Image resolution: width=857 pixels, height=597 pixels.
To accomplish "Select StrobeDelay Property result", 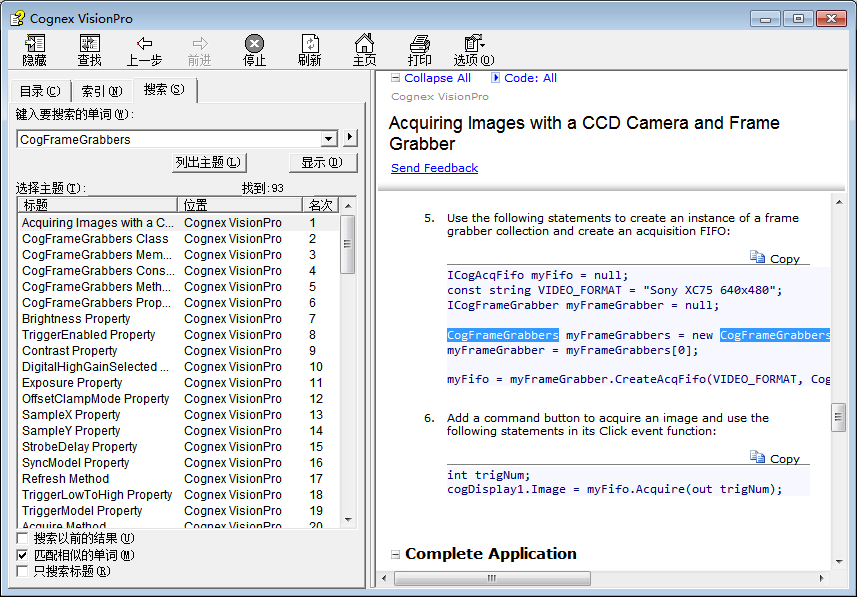I will (178, 447).
